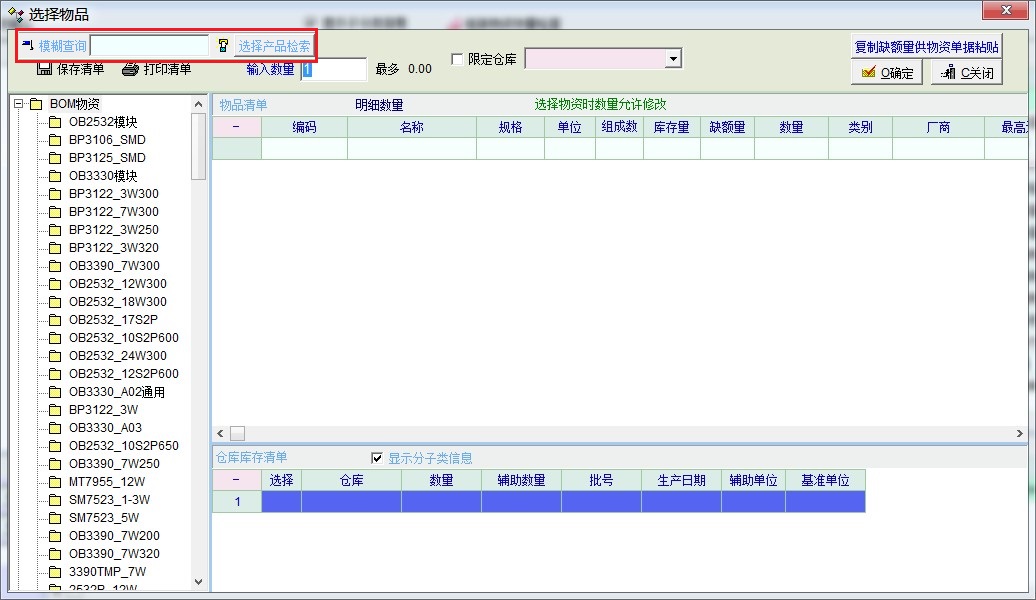Open the 限定仓库 warehouse dropdown
Screen dimensions: 1036x600
(x=673, y=59)
